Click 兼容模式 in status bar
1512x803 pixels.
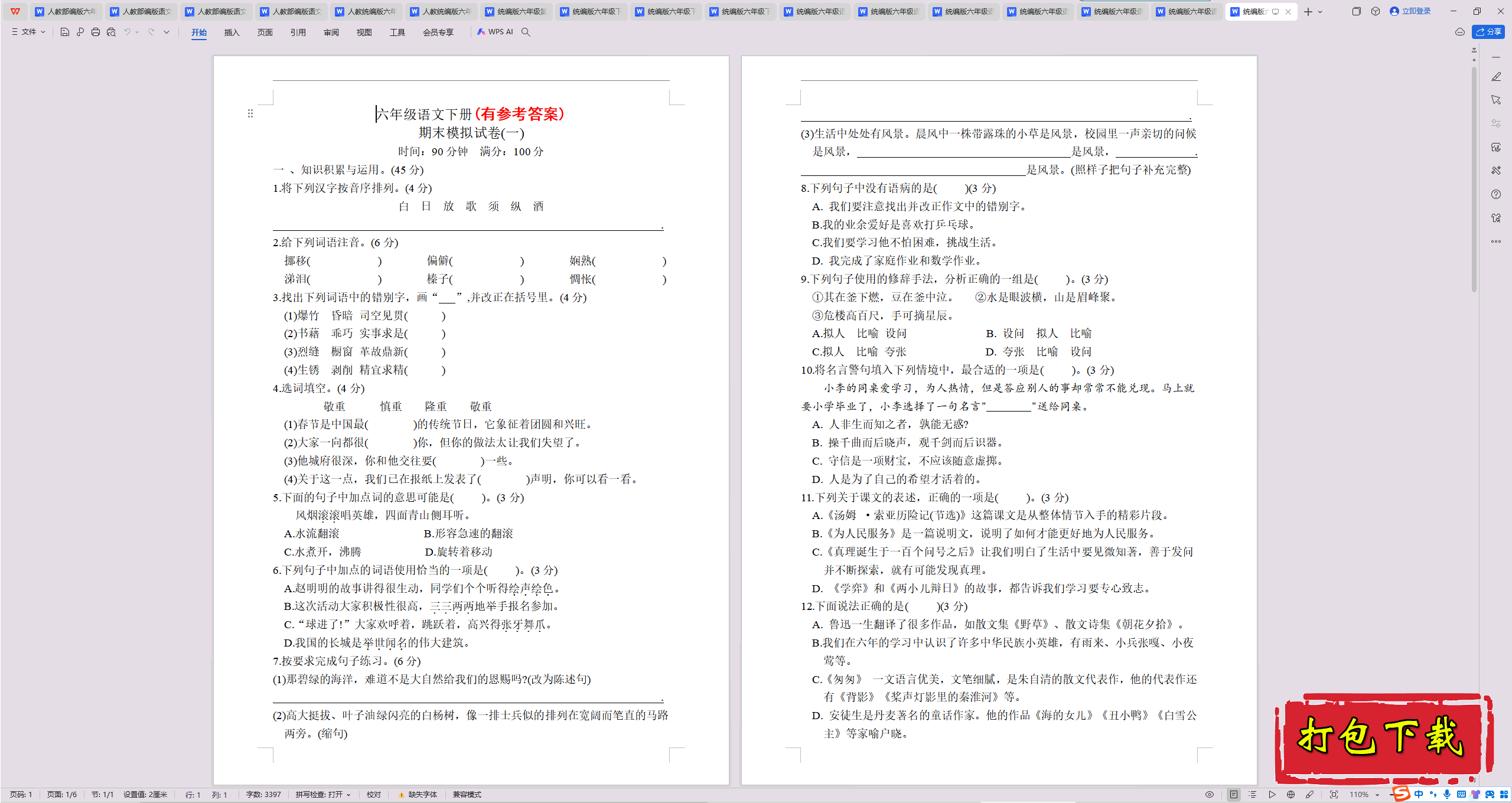(x=467, y=795)
